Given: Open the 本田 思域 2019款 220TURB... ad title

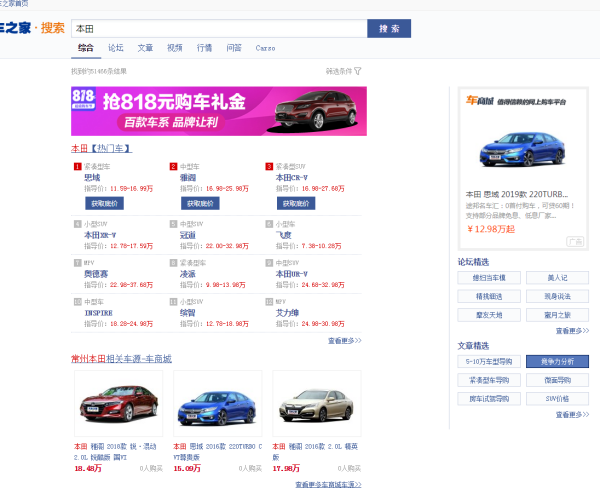Looking at the screenshot, I should (517, 194).
